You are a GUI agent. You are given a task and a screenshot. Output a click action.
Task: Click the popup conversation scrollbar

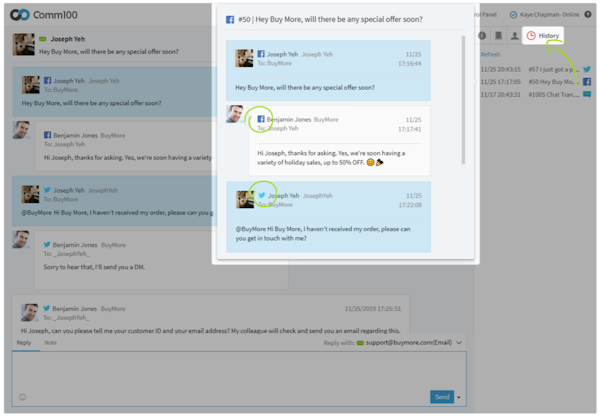[463, 100]
